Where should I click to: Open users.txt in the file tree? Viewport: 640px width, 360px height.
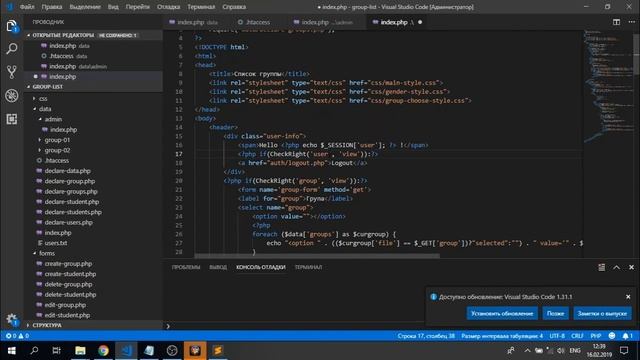[56, 243]
